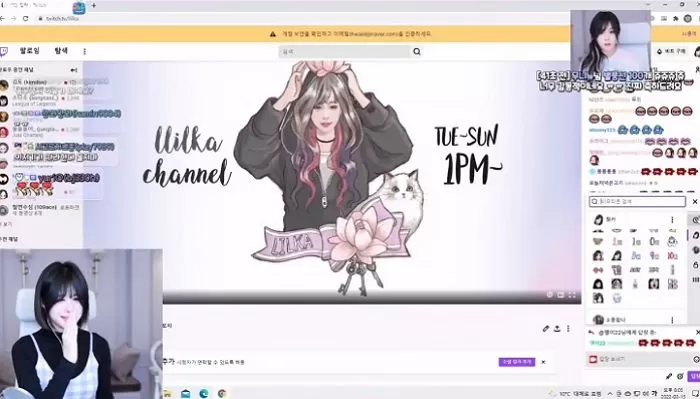Open options for the second emote section

[x=672, y=320]
